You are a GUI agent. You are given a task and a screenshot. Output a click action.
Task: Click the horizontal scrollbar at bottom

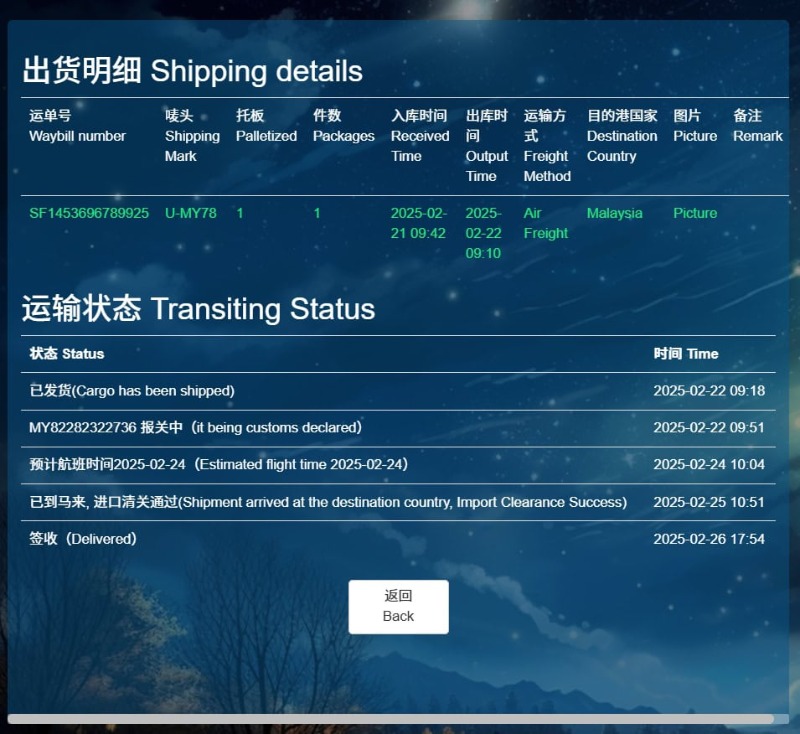(x=390, y=718)
